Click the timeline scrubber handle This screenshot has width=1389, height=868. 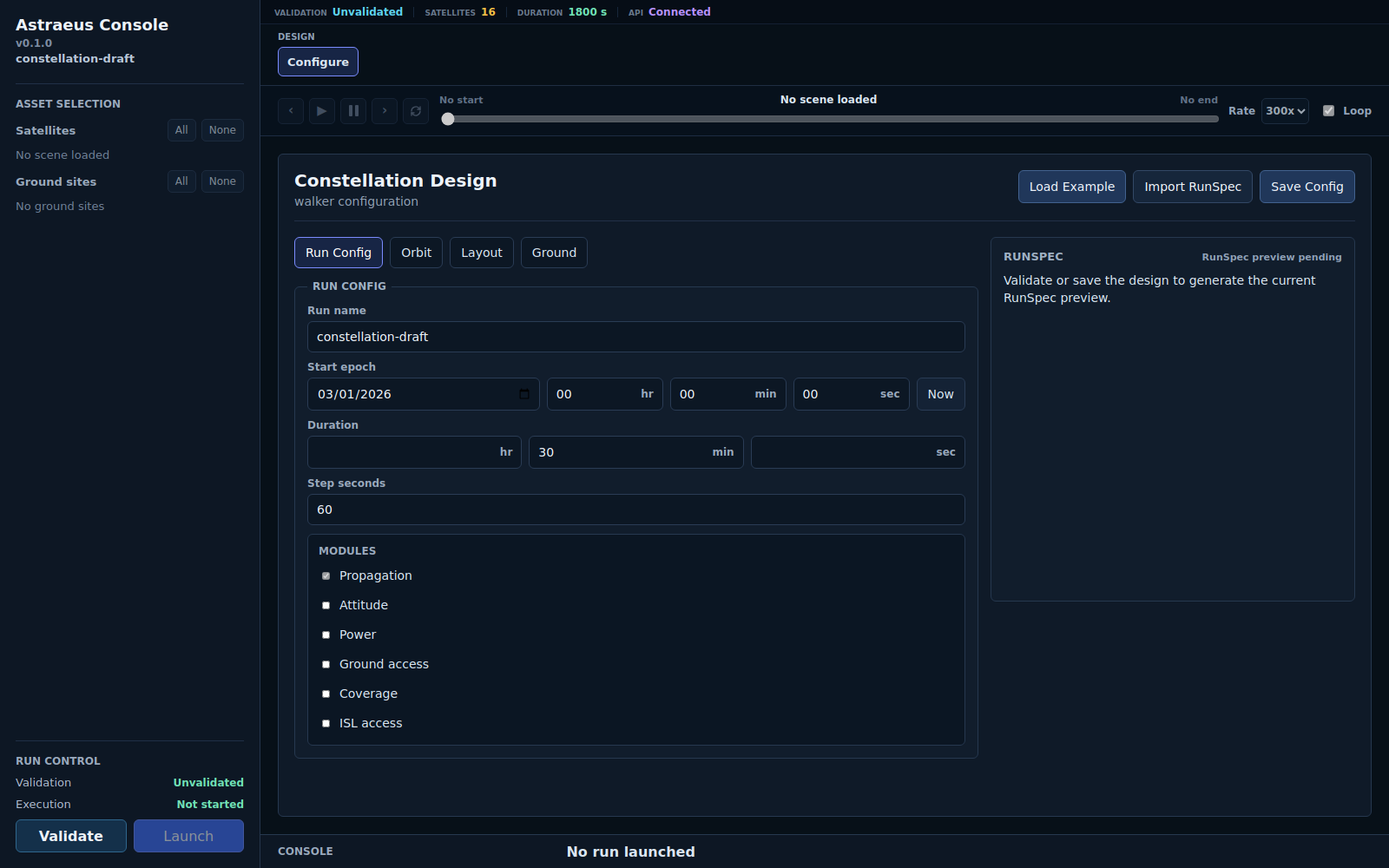(x=448, y=119)
